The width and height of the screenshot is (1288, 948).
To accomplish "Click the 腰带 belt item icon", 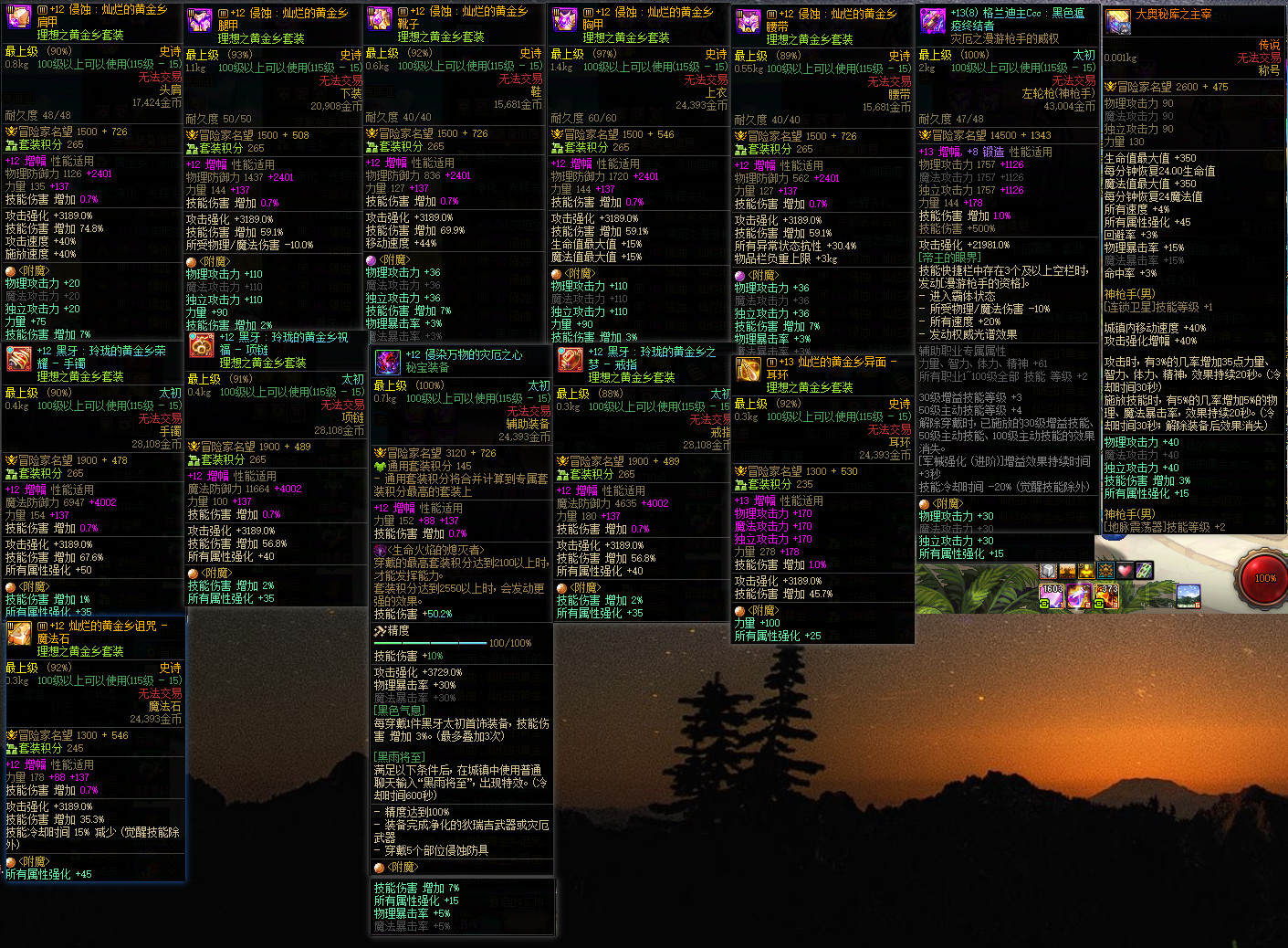I will pos(749,22).
